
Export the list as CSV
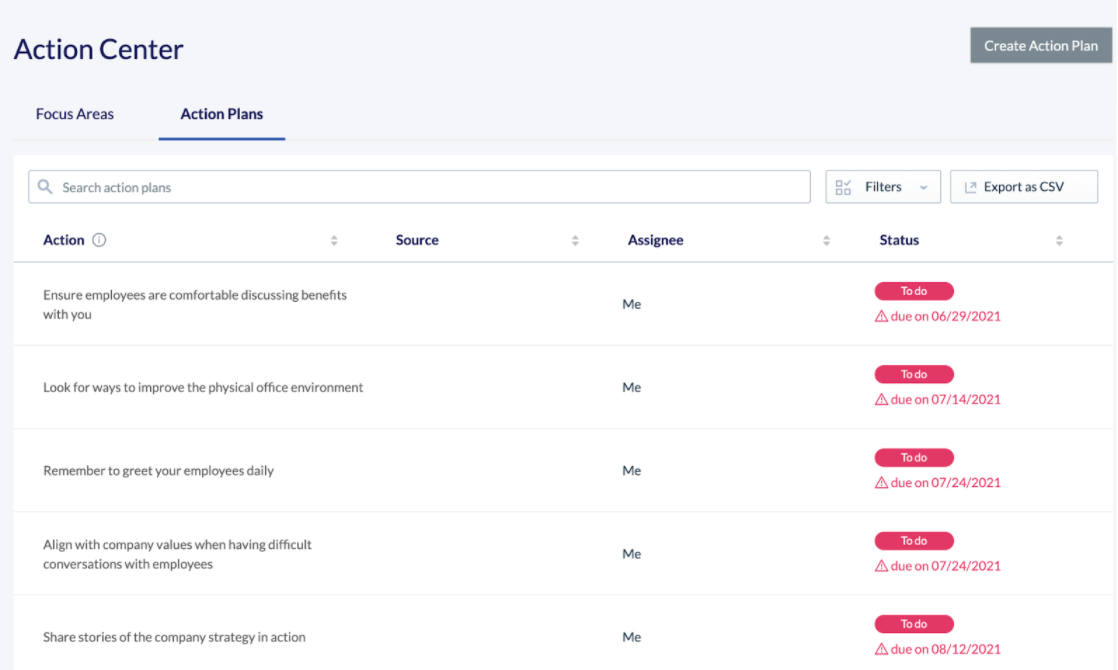(x=1024, y=187)
